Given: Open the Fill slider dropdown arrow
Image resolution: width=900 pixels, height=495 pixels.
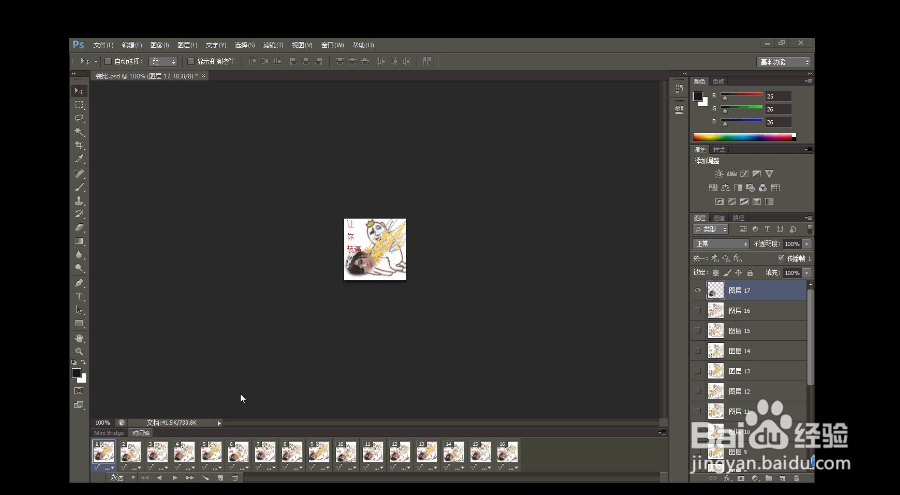Looking at the screenshot, I should tap(807, 273).
